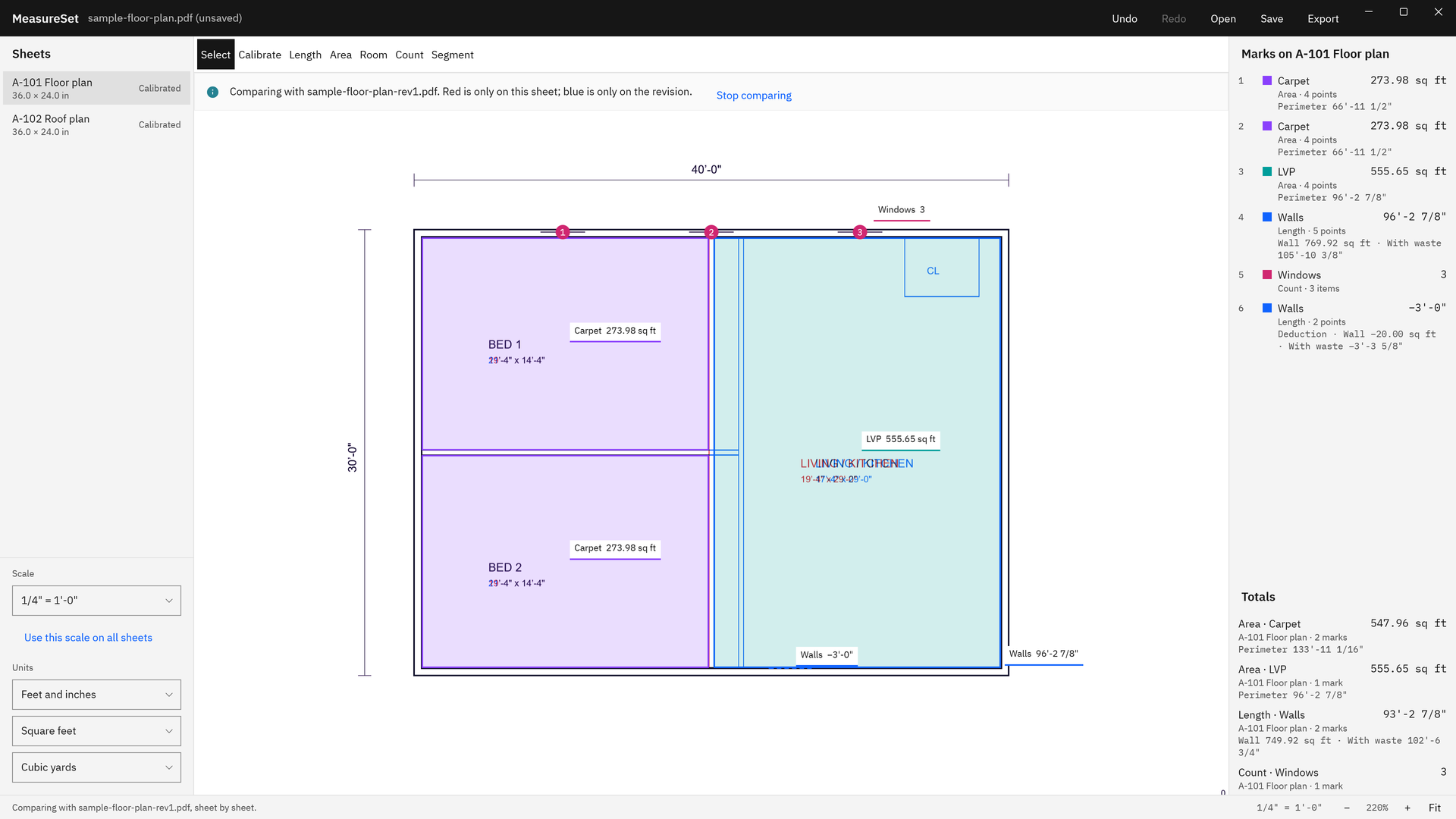
Task: Switch to the Segment tool
Action: 452,55
